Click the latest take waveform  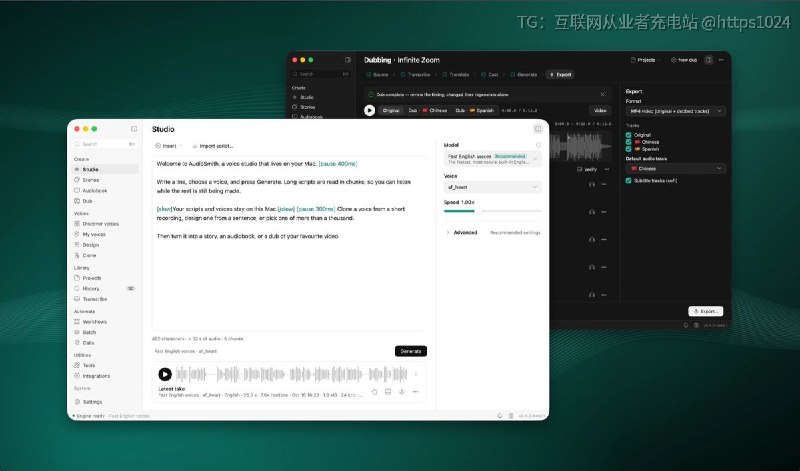pos(292,375)
